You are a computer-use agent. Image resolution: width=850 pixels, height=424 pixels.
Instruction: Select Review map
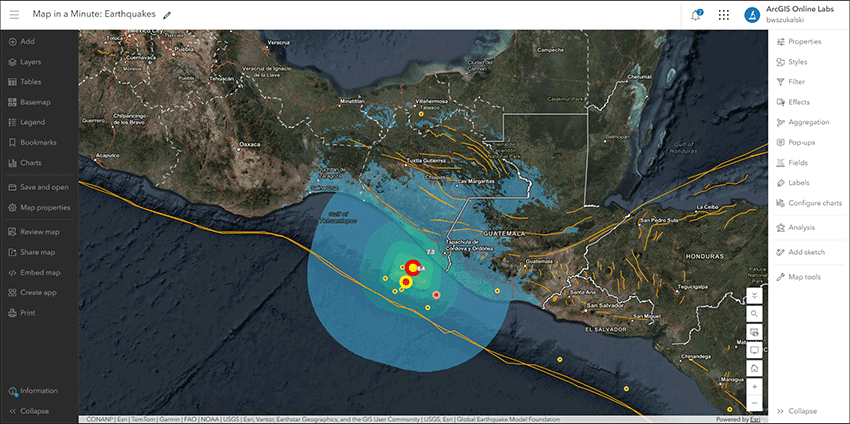click(34, 232)
